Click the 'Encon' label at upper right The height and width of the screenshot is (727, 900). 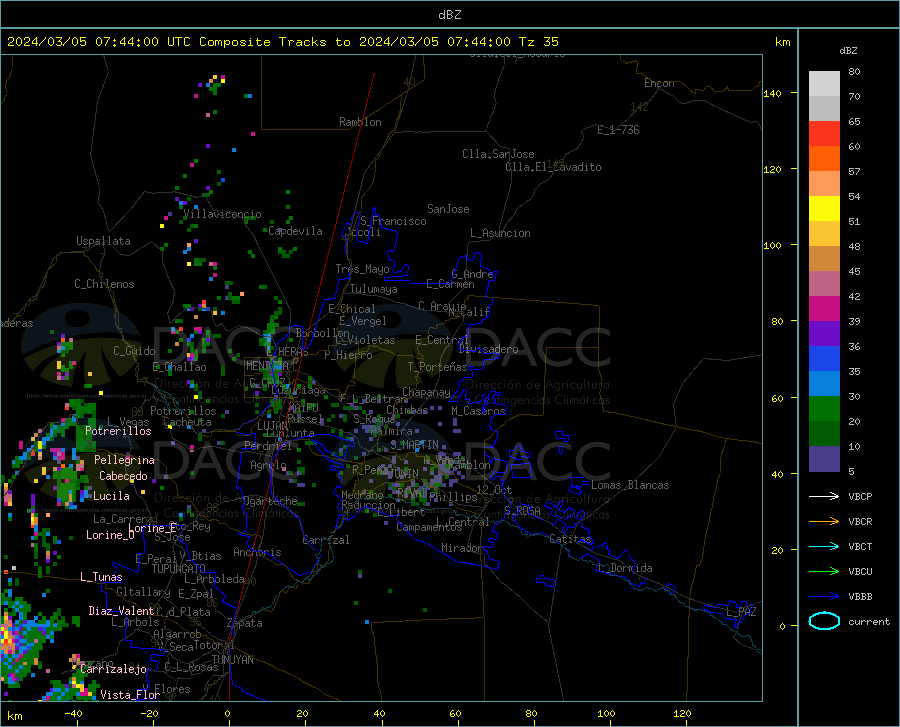pyautogui.click(x=659, y=83)
